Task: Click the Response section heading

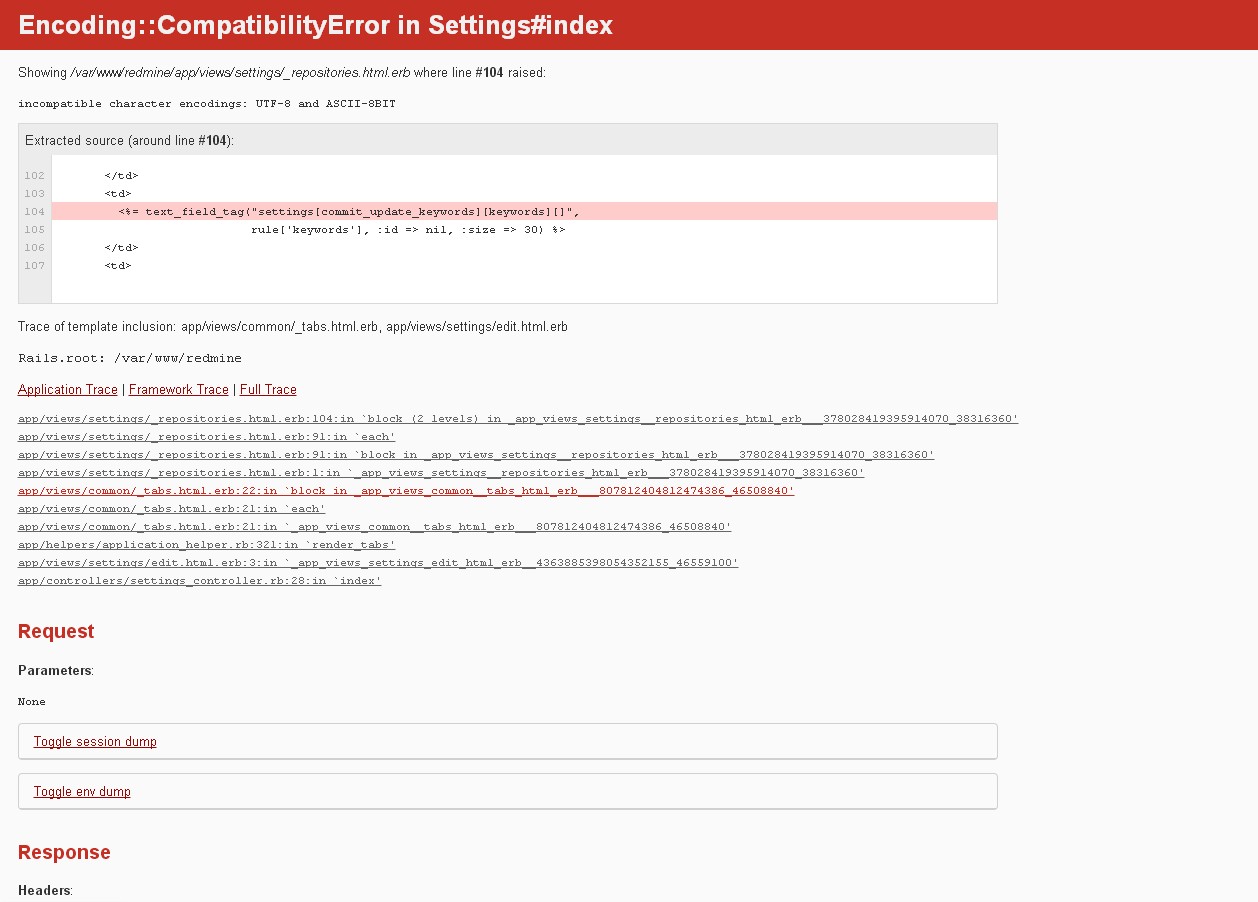Action: click(64, 852)
